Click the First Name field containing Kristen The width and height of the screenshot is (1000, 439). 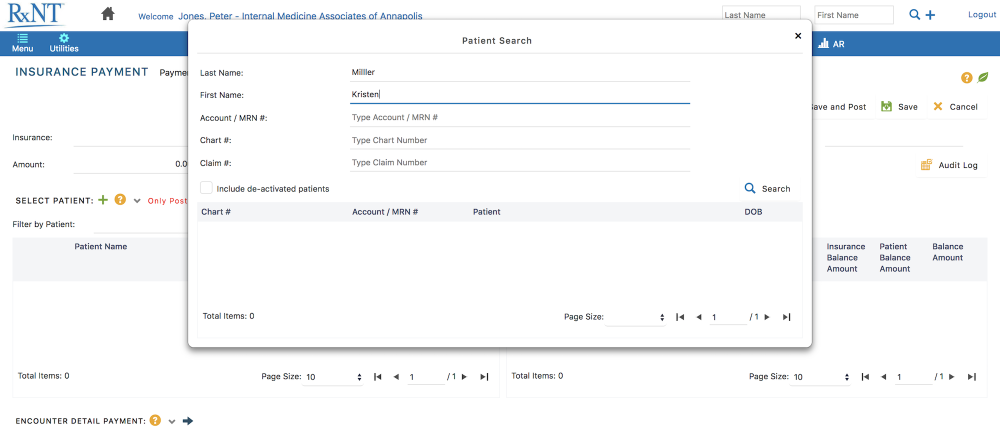click(x=520, y=94)
